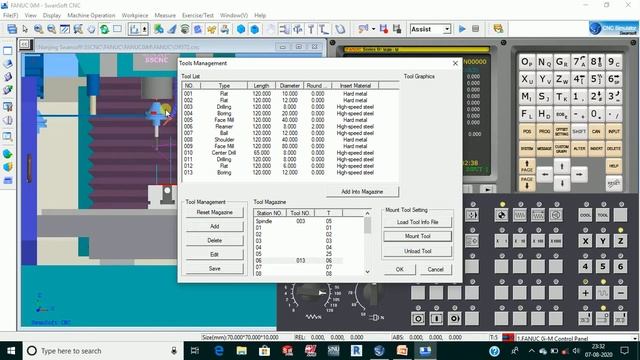Click the PROG key on FANUC keypad
Viewport: 640px width, 360px height.
tap(544, 131)
